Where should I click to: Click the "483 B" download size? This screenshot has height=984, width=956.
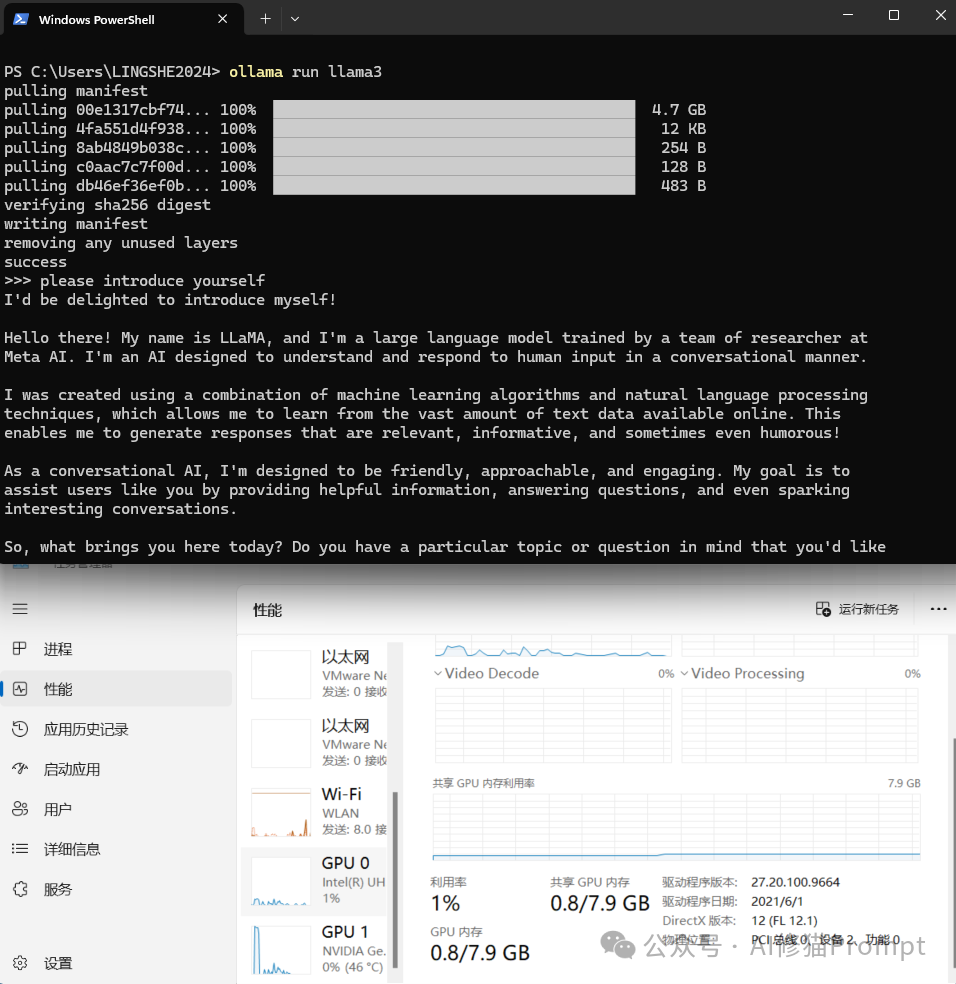click(x=683, y=186)
